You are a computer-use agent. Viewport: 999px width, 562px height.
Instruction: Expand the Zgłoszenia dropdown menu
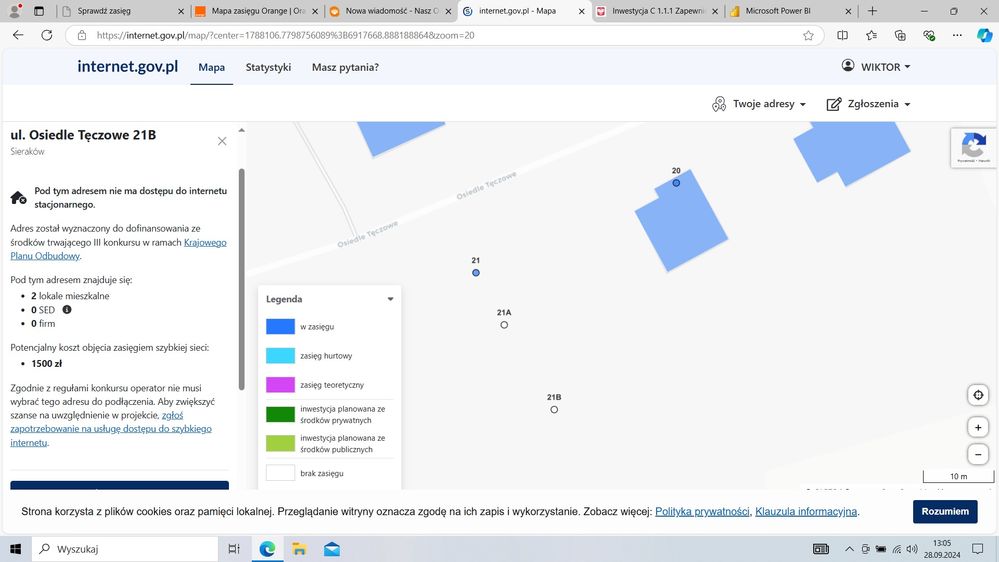point(868,104)
